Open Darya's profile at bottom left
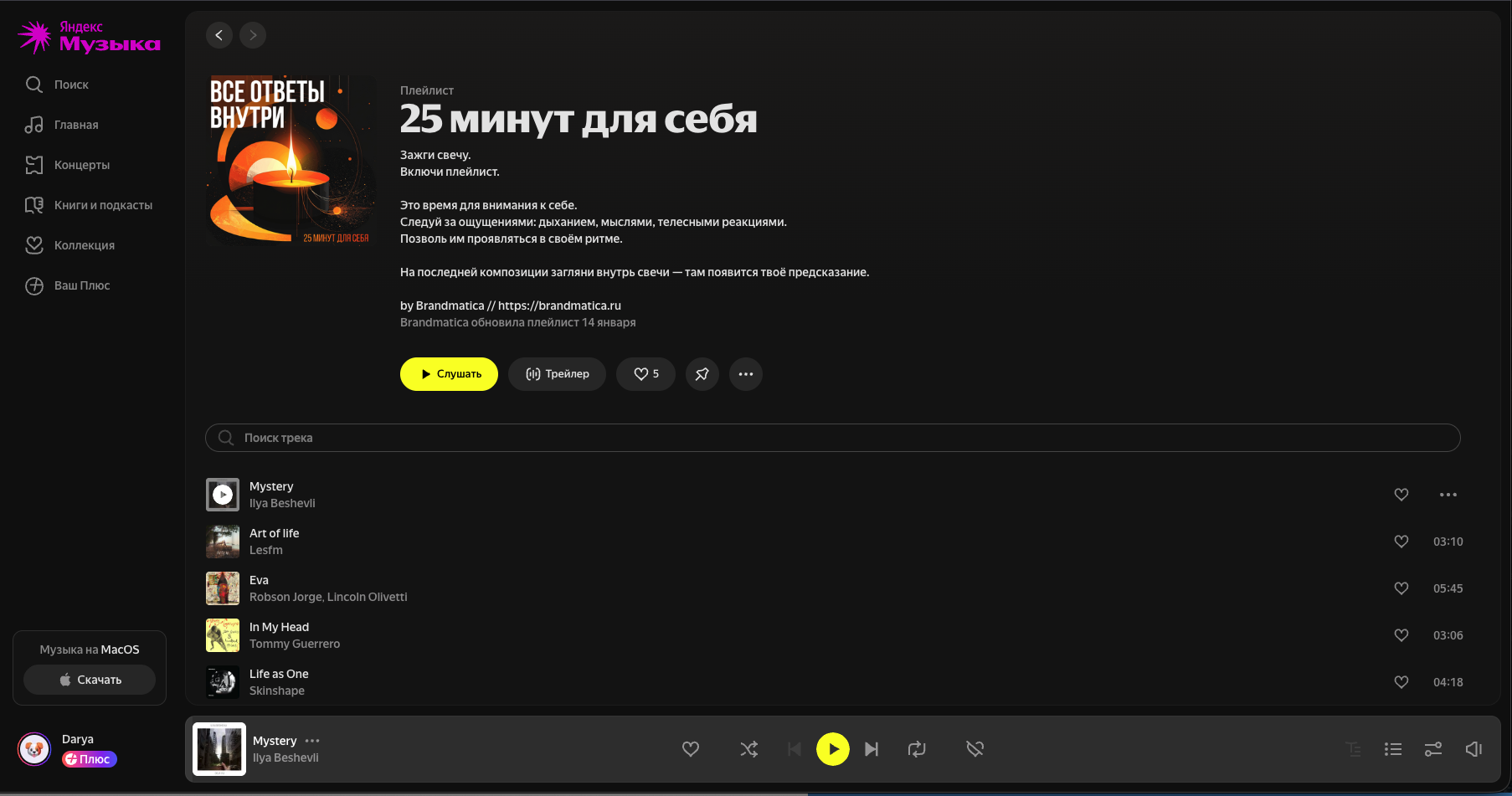The image size is (1512, 796). [x=34, y=749]
